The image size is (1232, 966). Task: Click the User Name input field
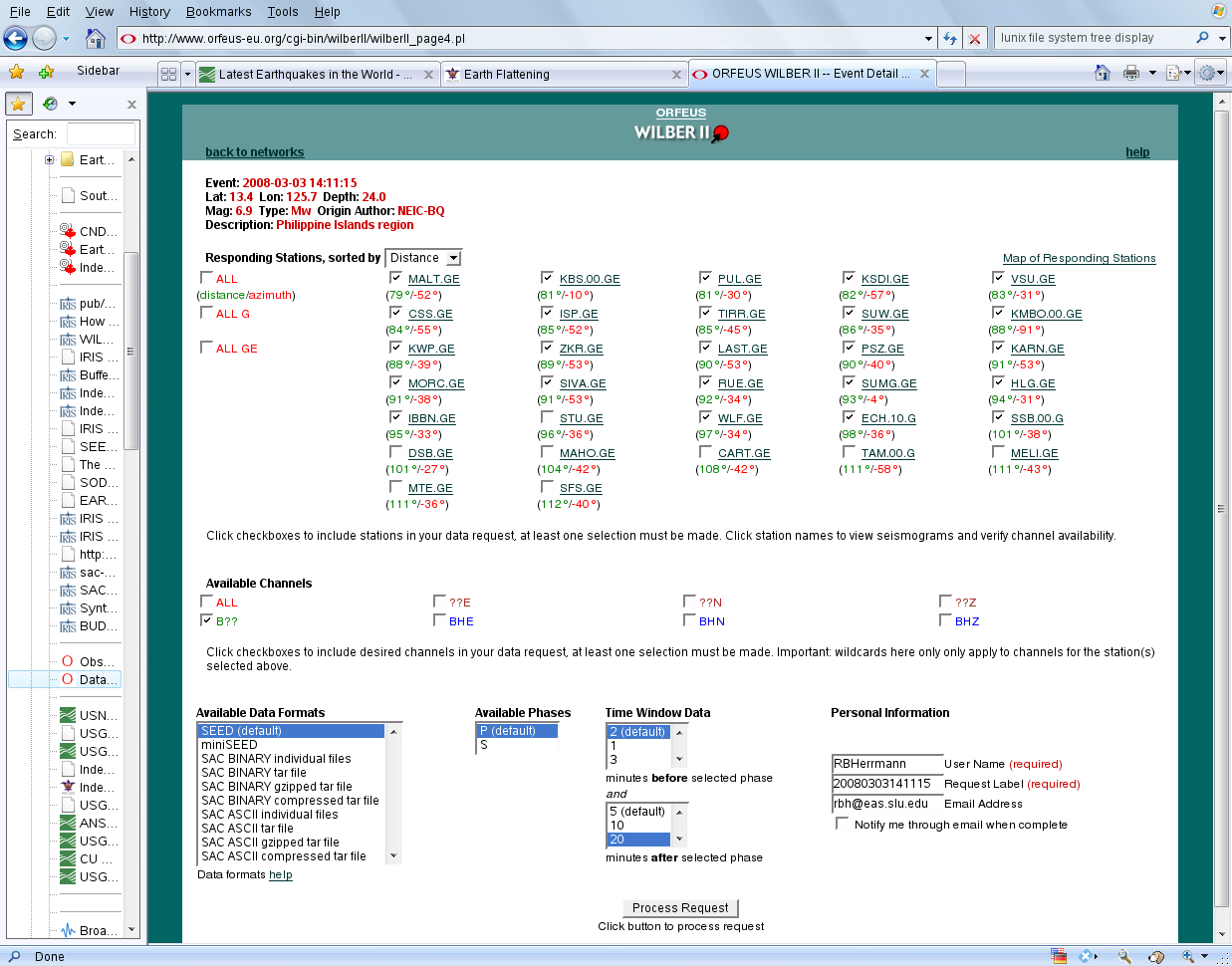(x=886, y=764)
